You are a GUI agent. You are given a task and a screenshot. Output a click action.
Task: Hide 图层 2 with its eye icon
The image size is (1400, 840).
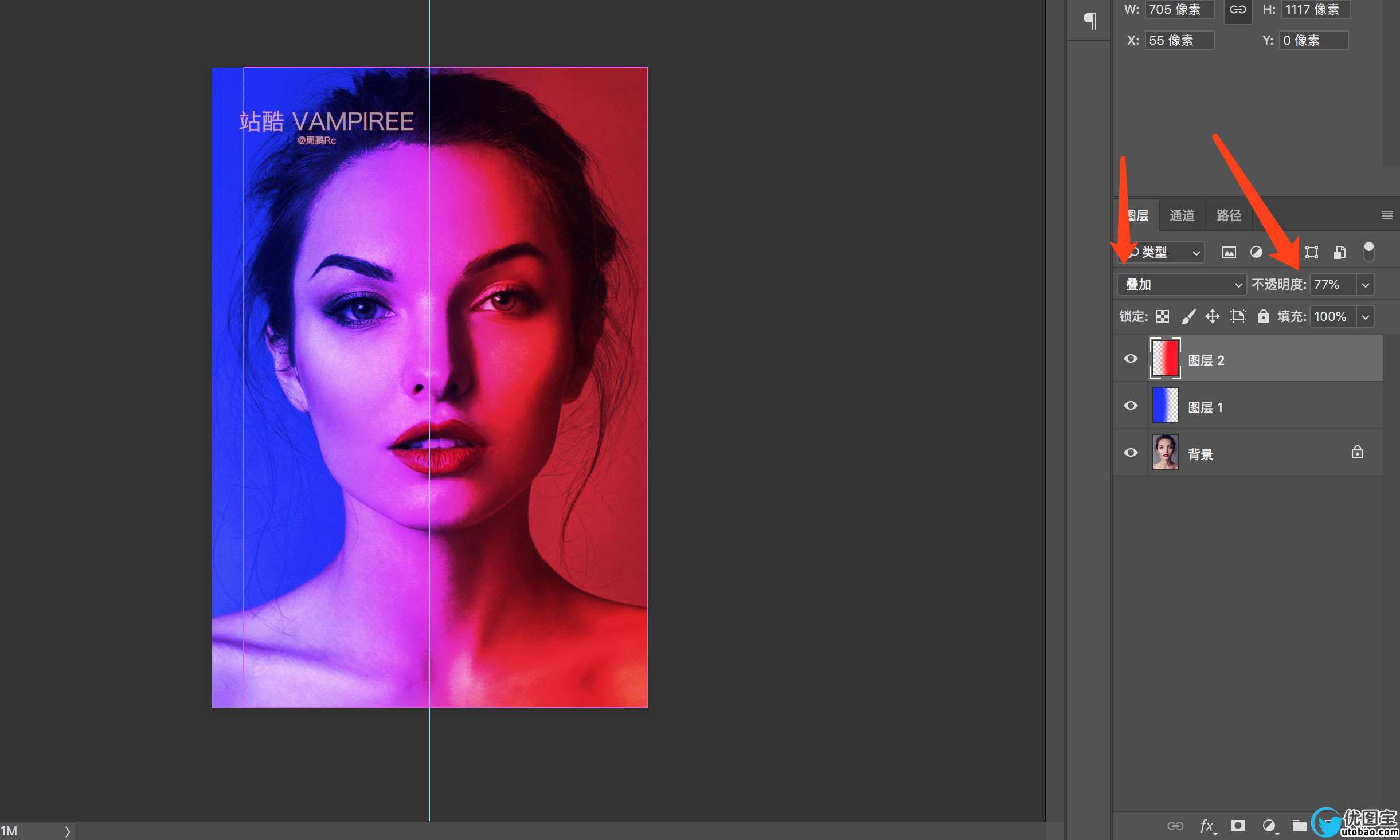(1131, 359)
